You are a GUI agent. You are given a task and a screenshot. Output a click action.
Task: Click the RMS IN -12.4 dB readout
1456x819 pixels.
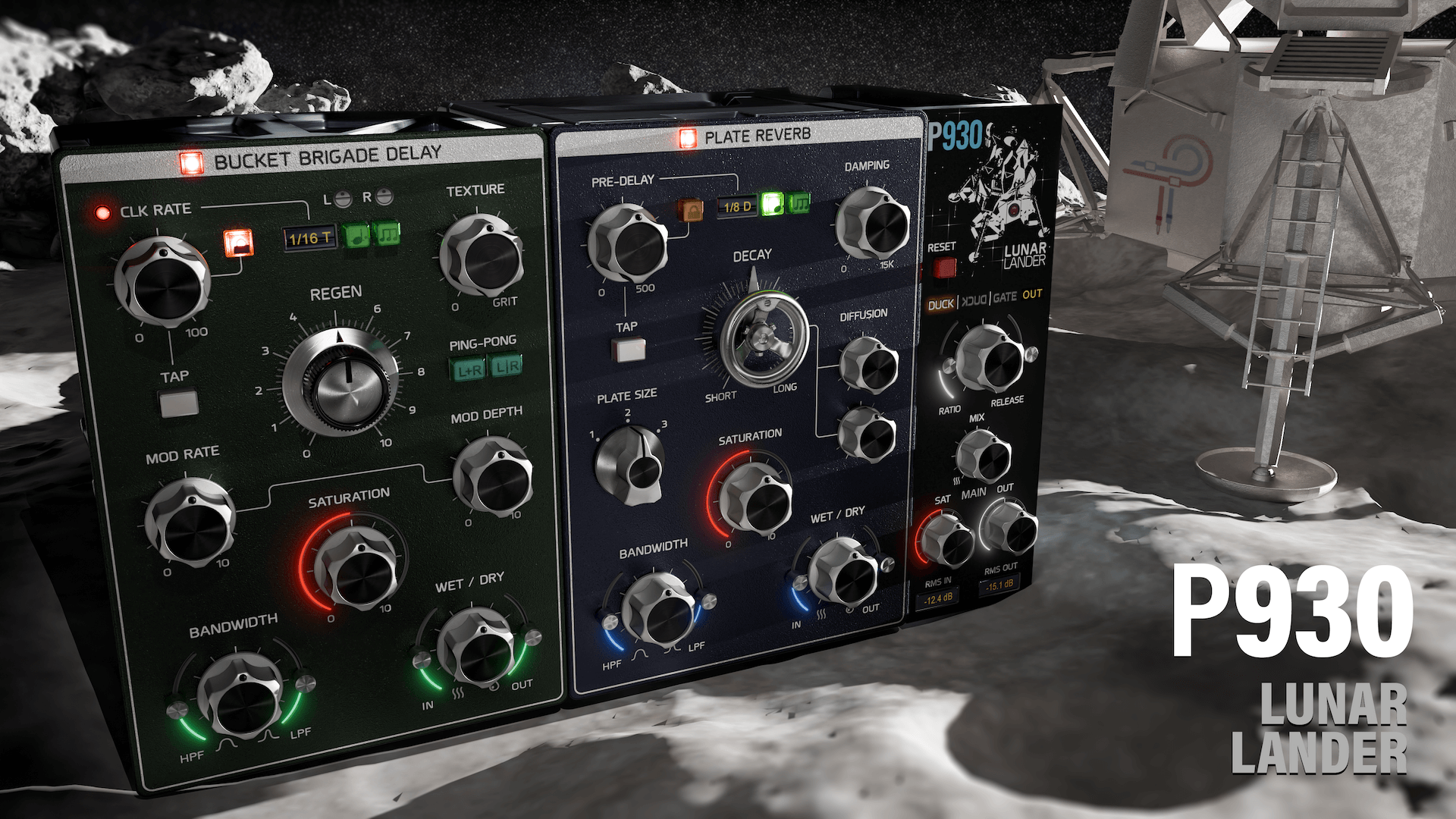[938, 598]
